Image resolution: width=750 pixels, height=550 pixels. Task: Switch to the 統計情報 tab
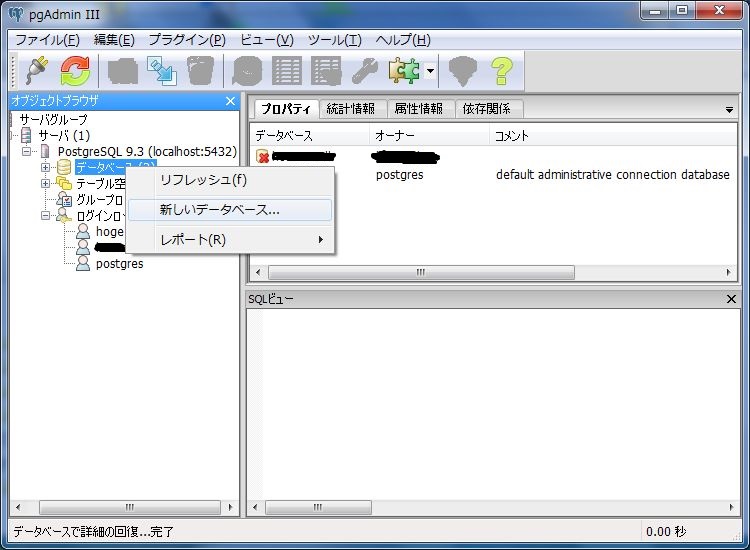point(351,109)
